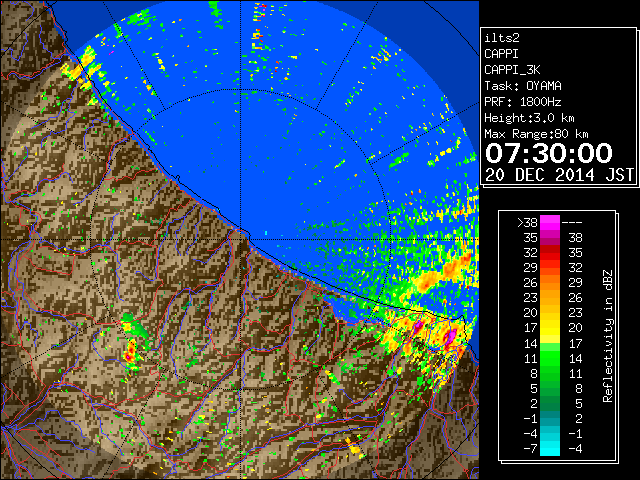Click the 'ilts2' label in info box

click(502, 38)
